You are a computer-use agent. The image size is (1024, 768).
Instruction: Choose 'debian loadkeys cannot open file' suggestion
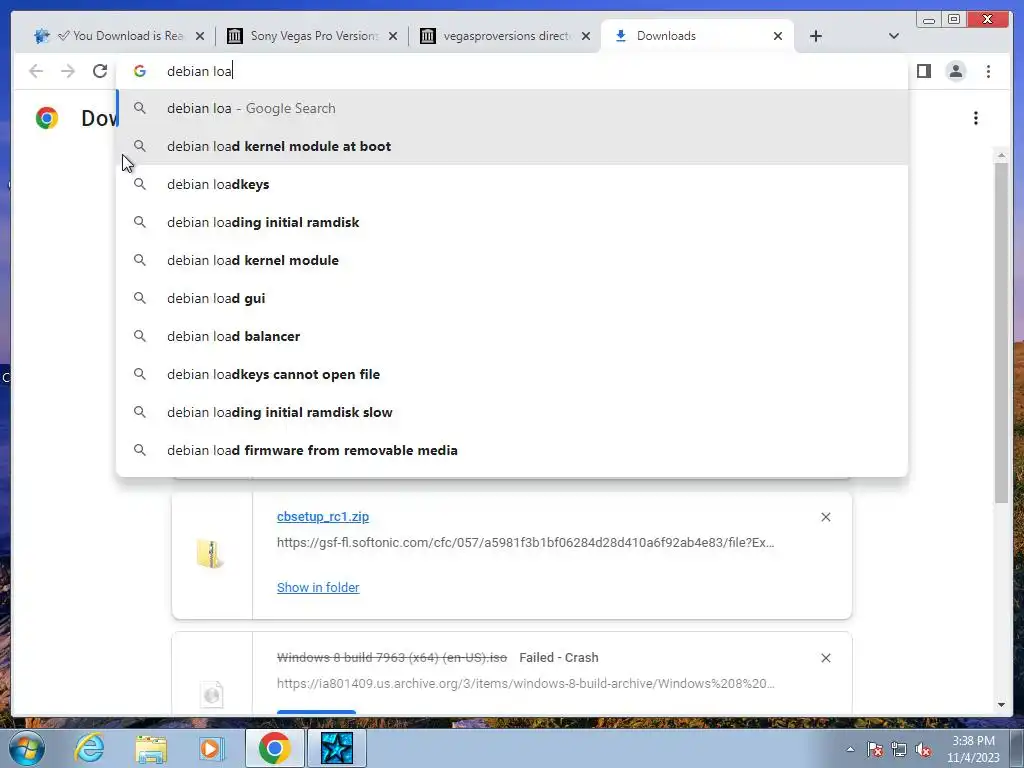(512, 374)
